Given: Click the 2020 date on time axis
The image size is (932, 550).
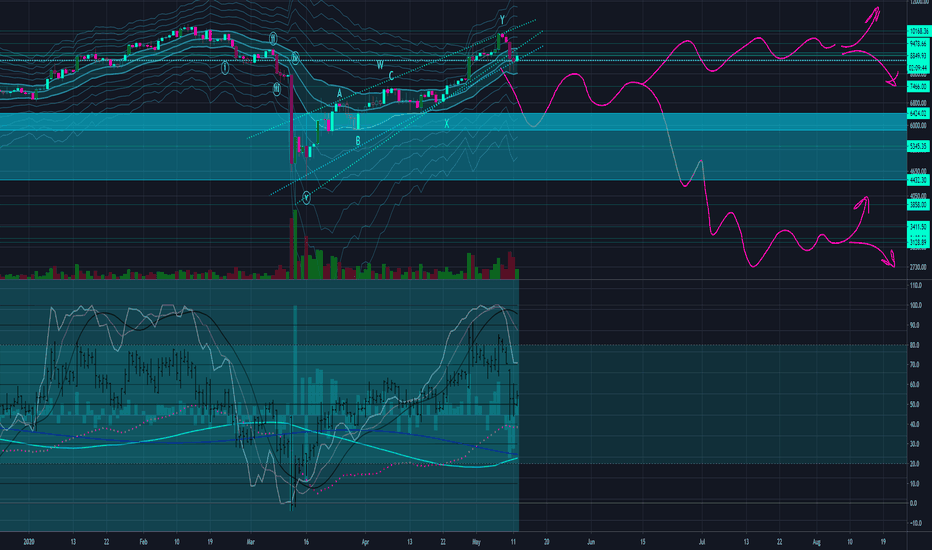Looking at the screenshot, I should pos(29,542).
